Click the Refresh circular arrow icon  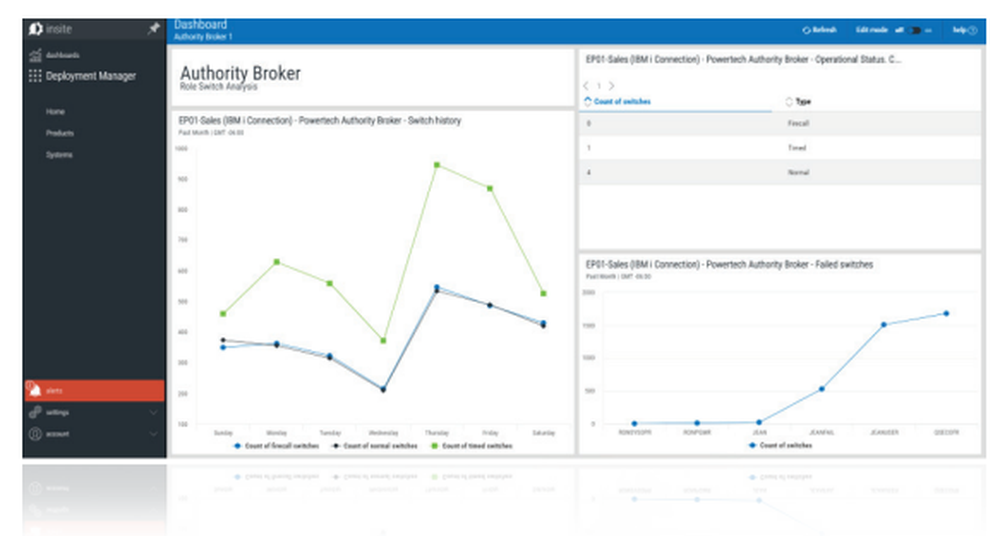(807, 30)
